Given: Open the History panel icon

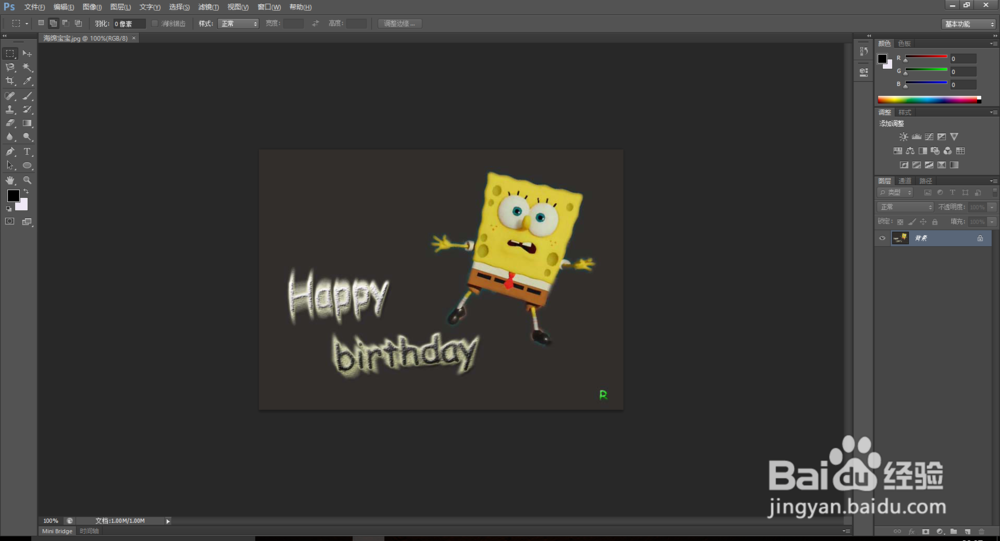Looking at the screenshot, I should (864, 52).
